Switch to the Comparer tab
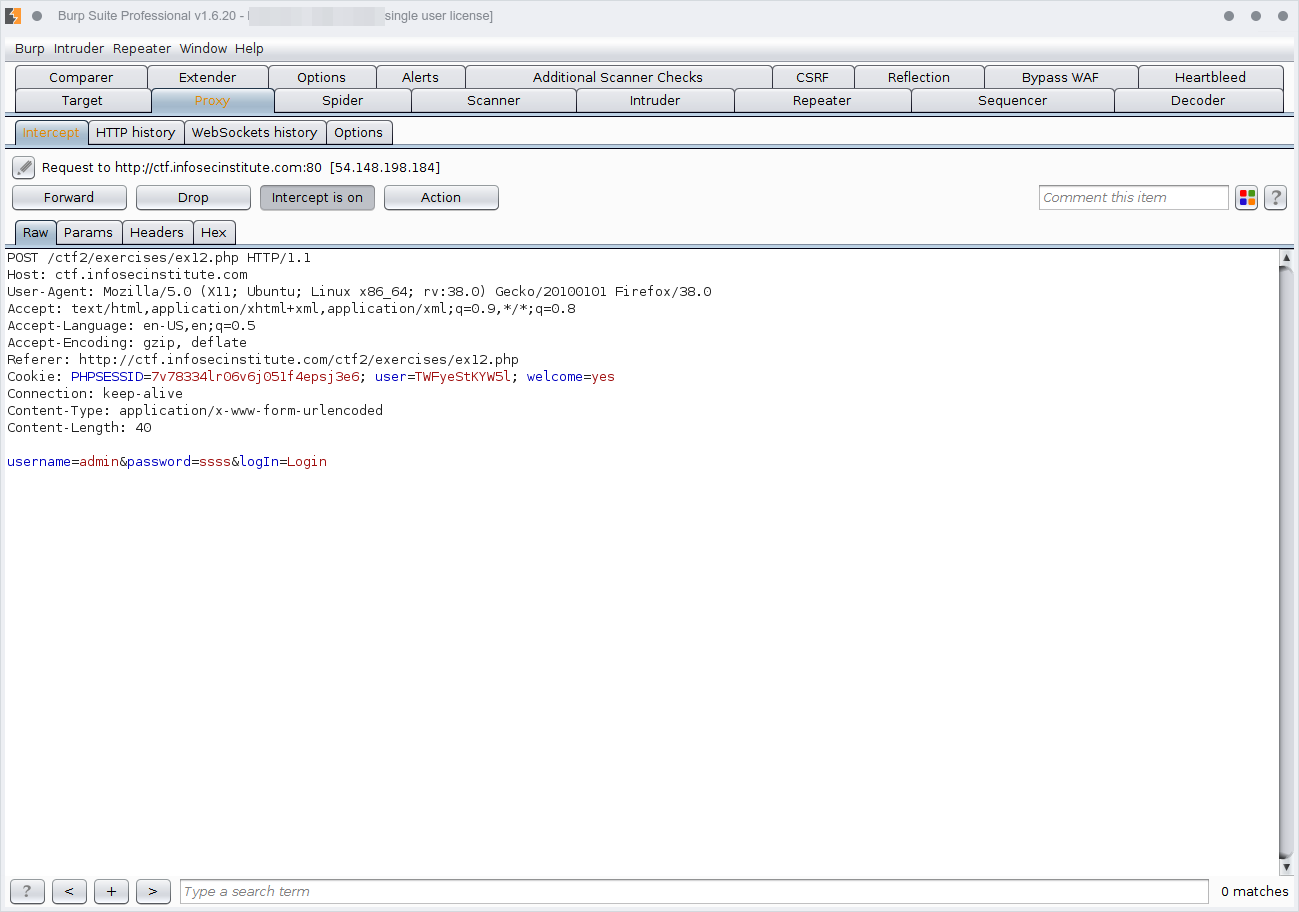This screenshot has height=912, width=1299. (81, 77)
